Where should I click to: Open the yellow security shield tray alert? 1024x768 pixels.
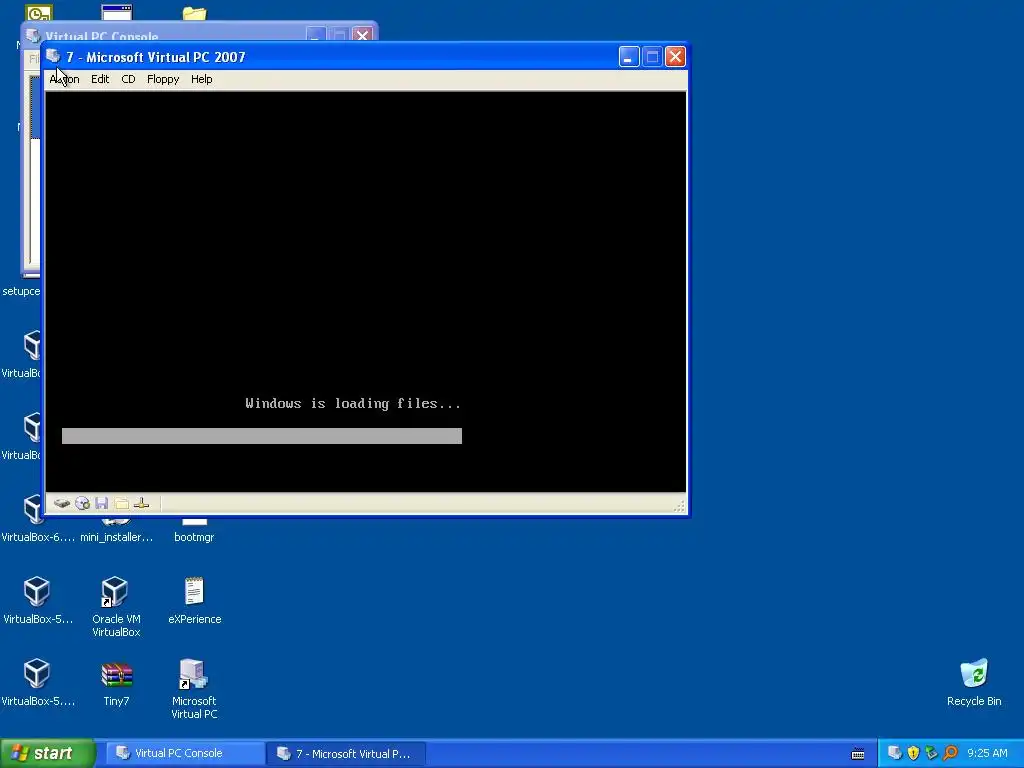click(x=913, y=754)
